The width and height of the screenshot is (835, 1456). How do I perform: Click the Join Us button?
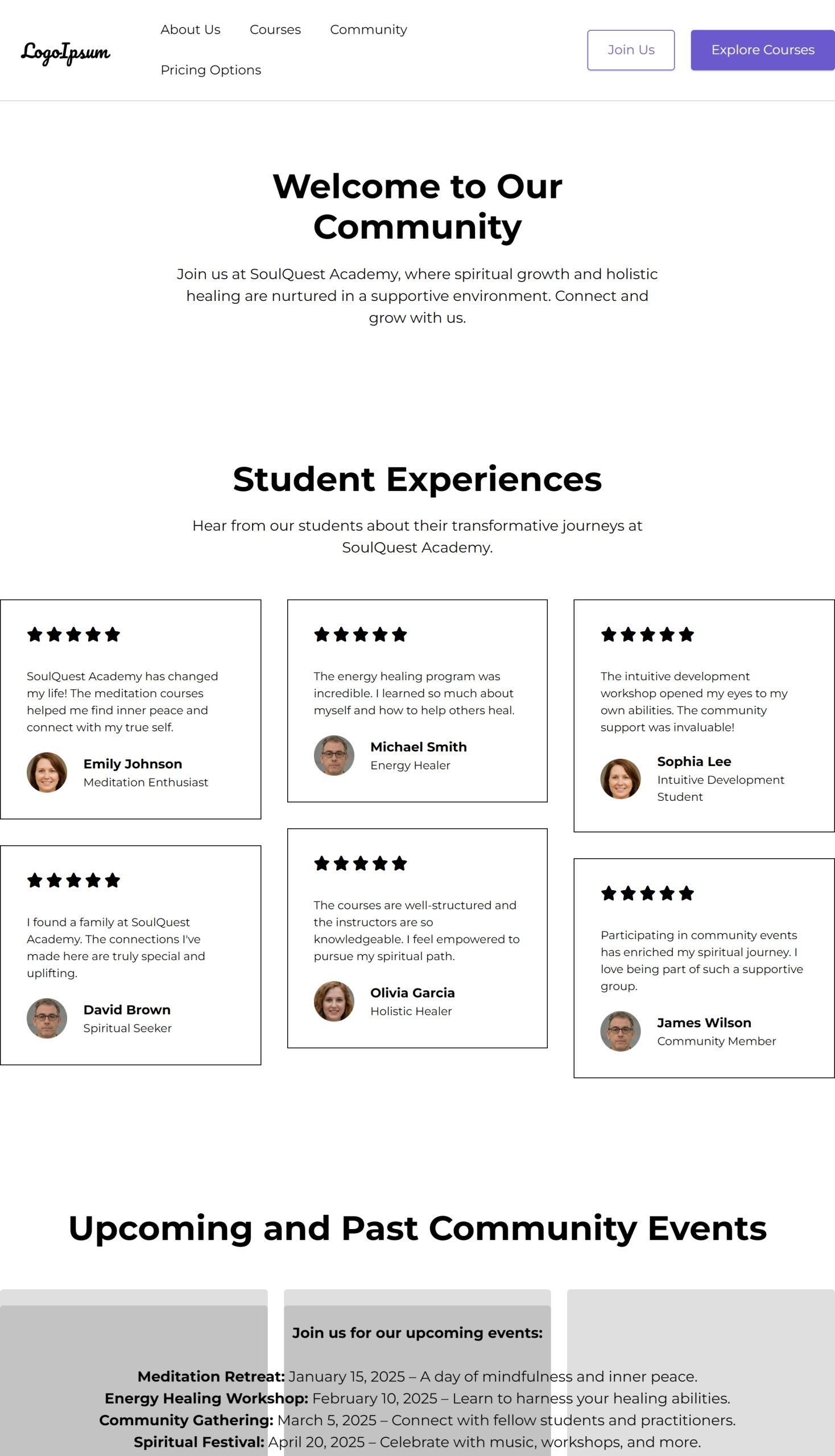(x=631, y=50)
